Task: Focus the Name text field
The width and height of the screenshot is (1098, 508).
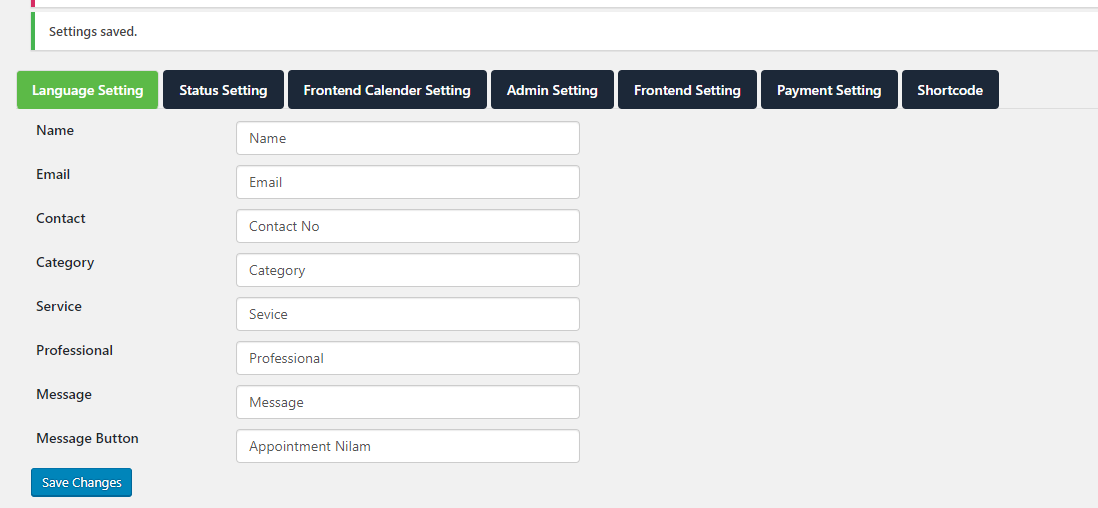Action: pyautogui.click(x=408, y=138)
